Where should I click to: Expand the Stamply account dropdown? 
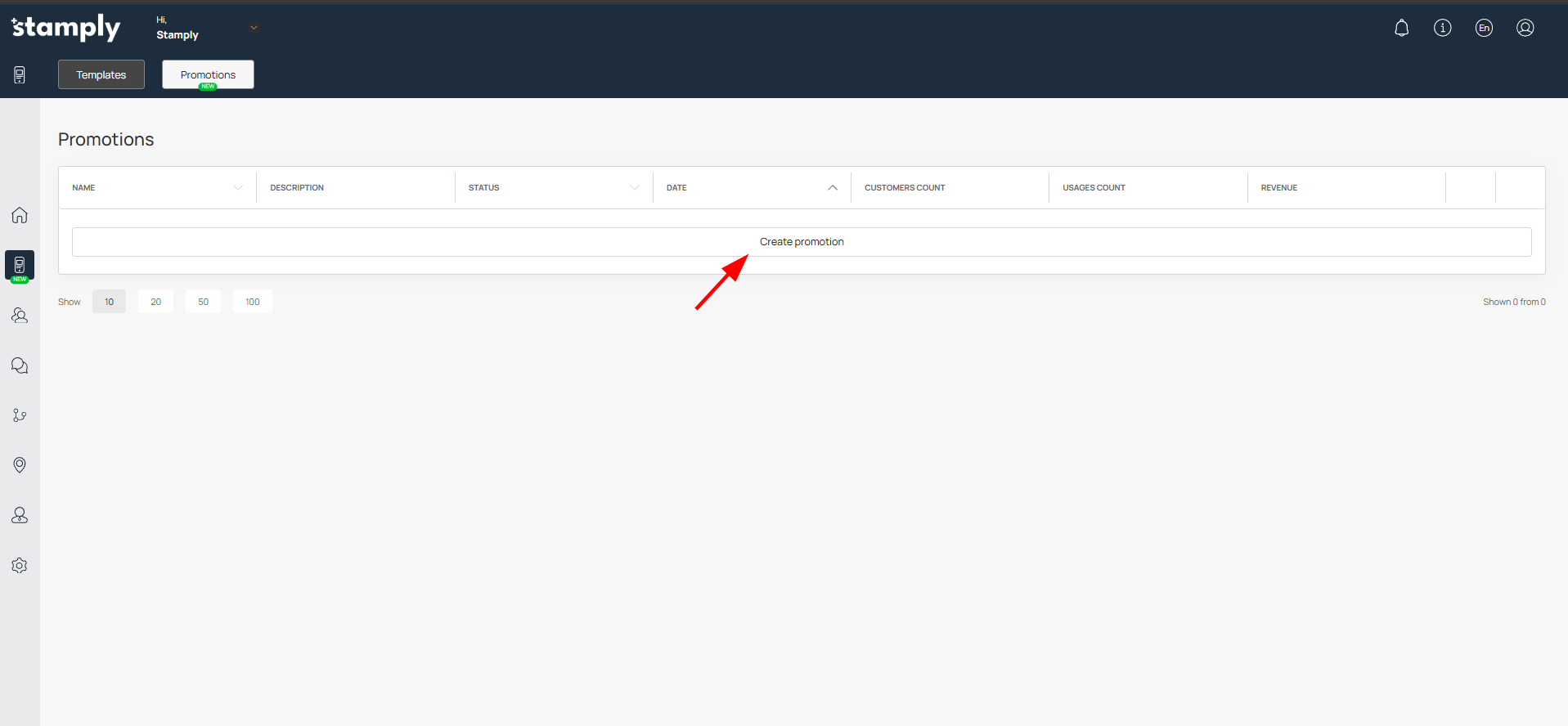[254, 28]
